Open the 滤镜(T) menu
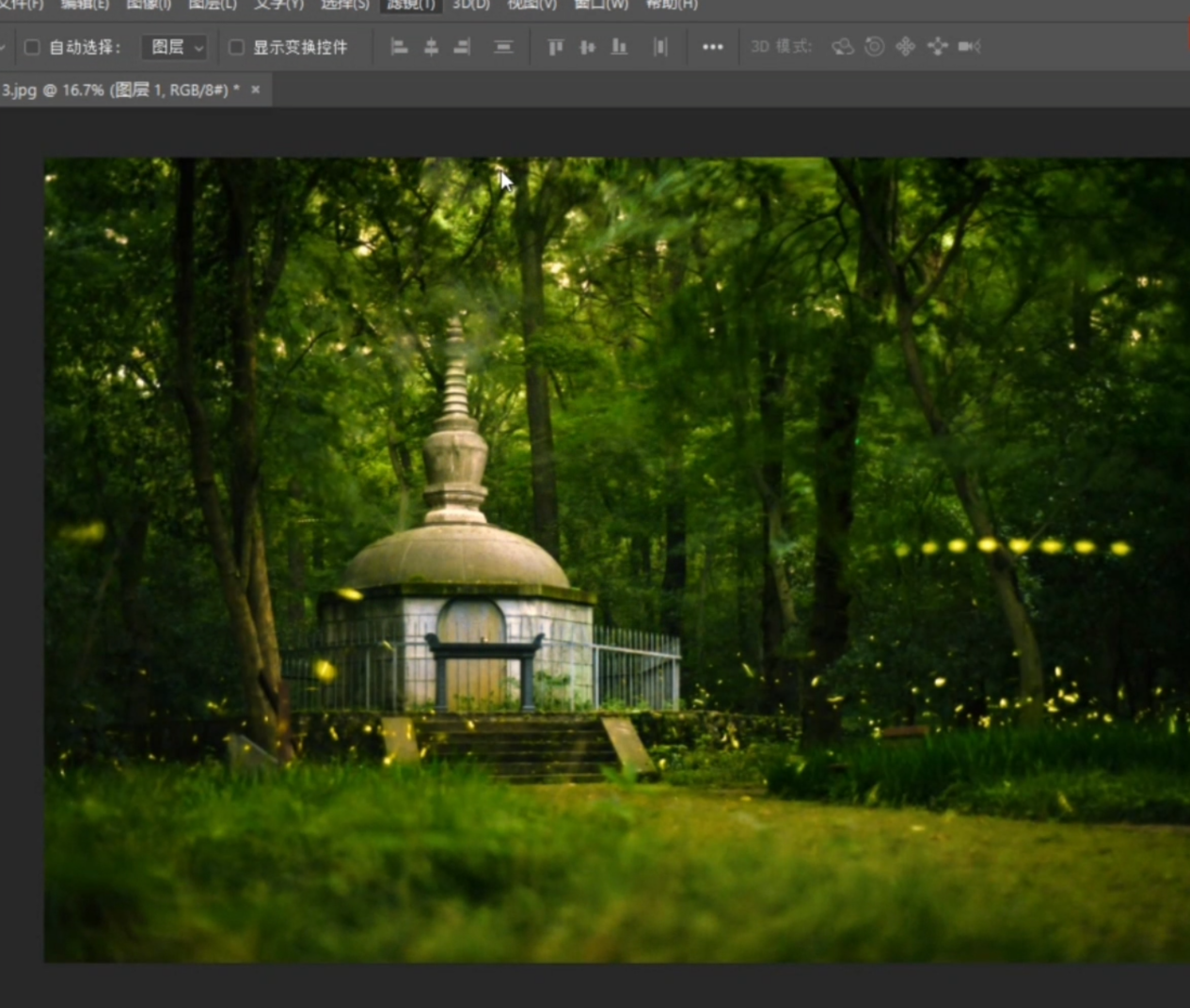Image resolution: width=1190 pixels, height=1008 pixels. coord(410,5)
